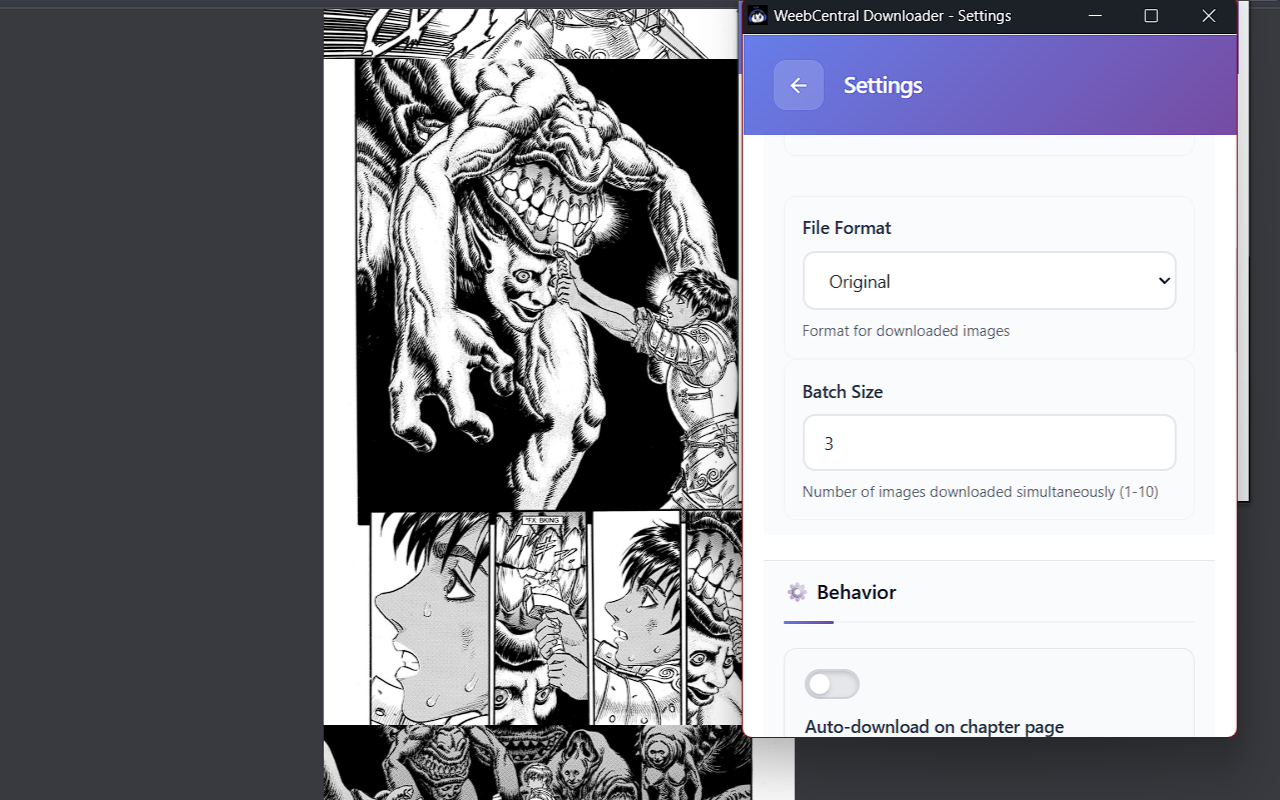Open the File Format dropdown set to Original
The image size is (1280, 800).
coord(989,281)
